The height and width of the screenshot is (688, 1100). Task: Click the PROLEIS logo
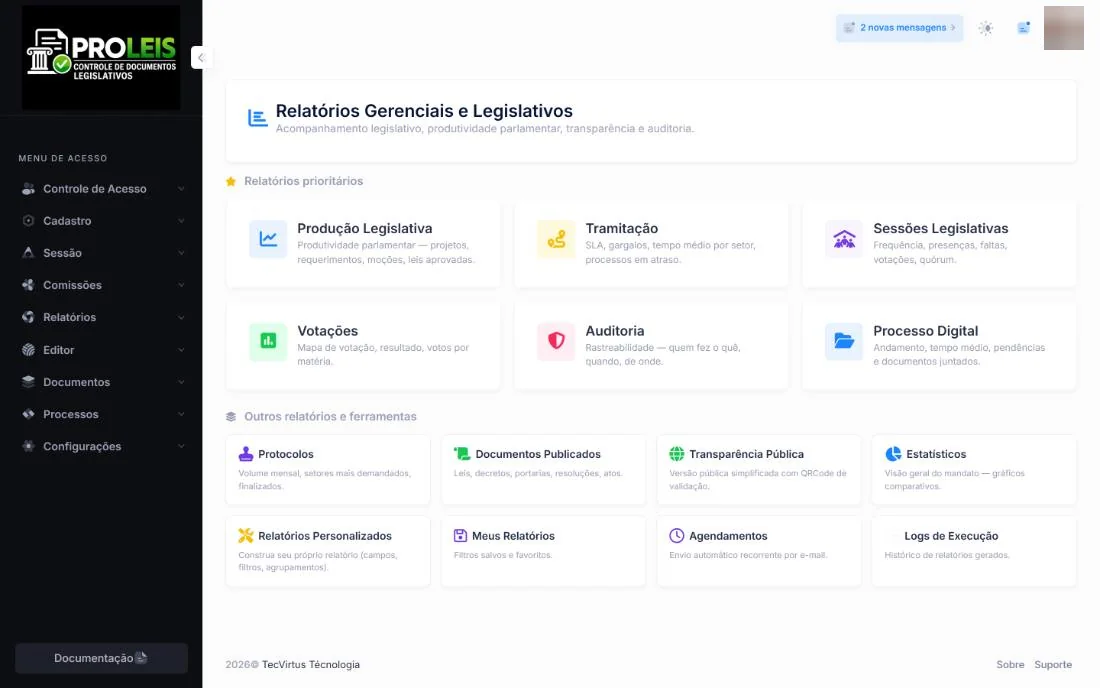pyautogui.click(x=101, y=58)
